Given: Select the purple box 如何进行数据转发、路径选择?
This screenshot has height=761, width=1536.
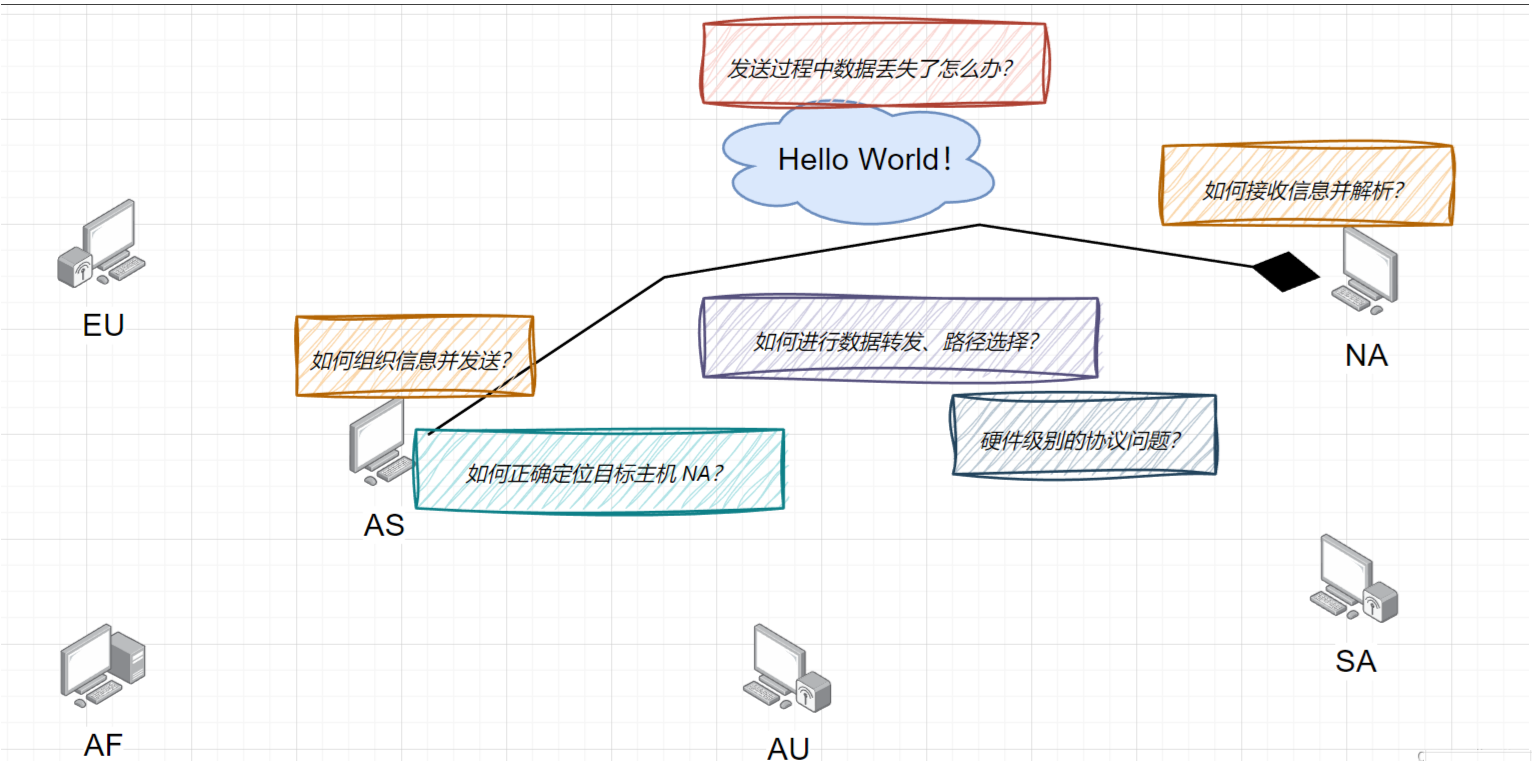Looking at the screenshot, I should tap(900, 337).
